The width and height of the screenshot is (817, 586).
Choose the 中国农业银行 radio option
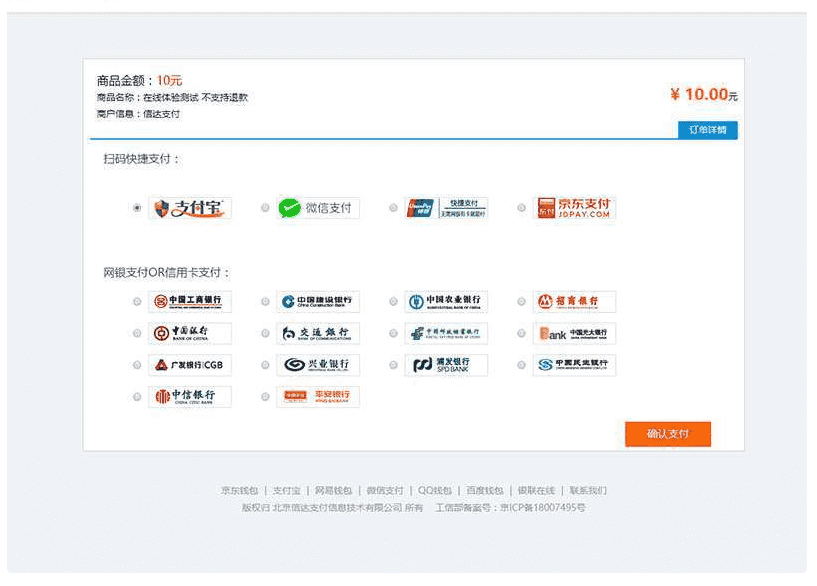tap(393, 302)
